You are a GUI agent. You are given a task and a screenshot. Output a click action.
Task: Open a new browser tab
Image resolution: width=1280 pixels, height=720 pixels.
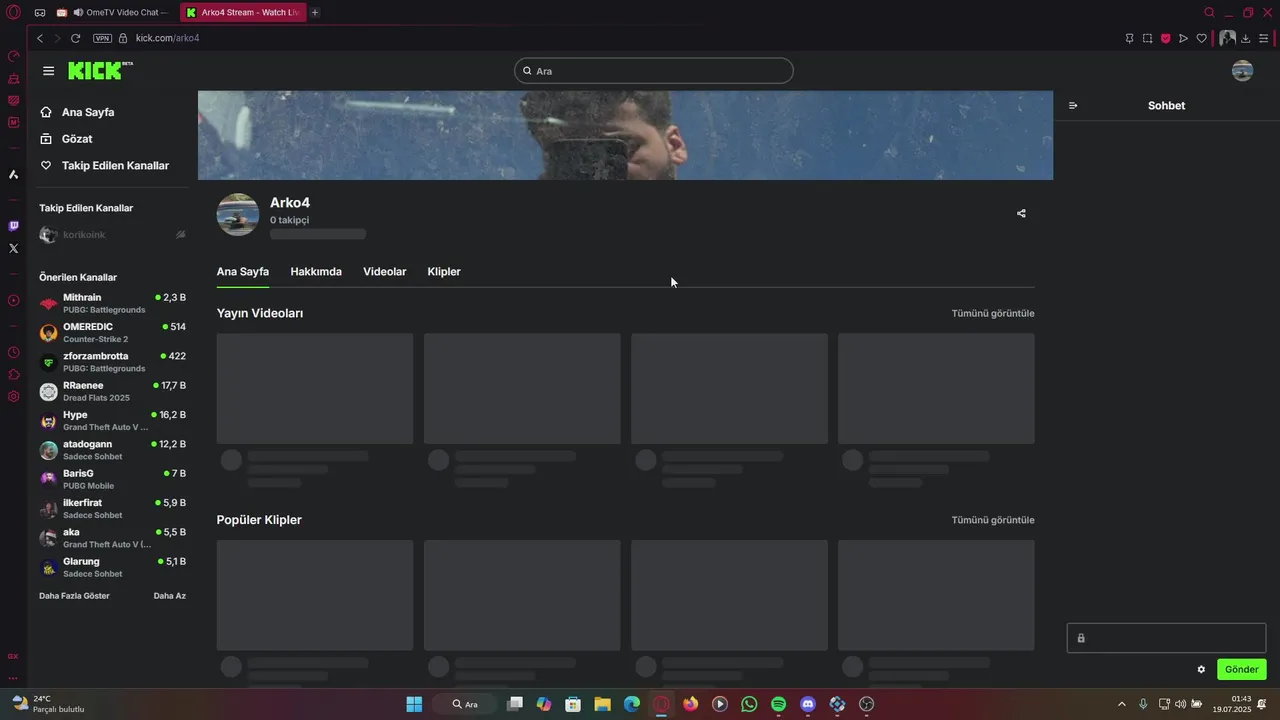coord(315,13)
